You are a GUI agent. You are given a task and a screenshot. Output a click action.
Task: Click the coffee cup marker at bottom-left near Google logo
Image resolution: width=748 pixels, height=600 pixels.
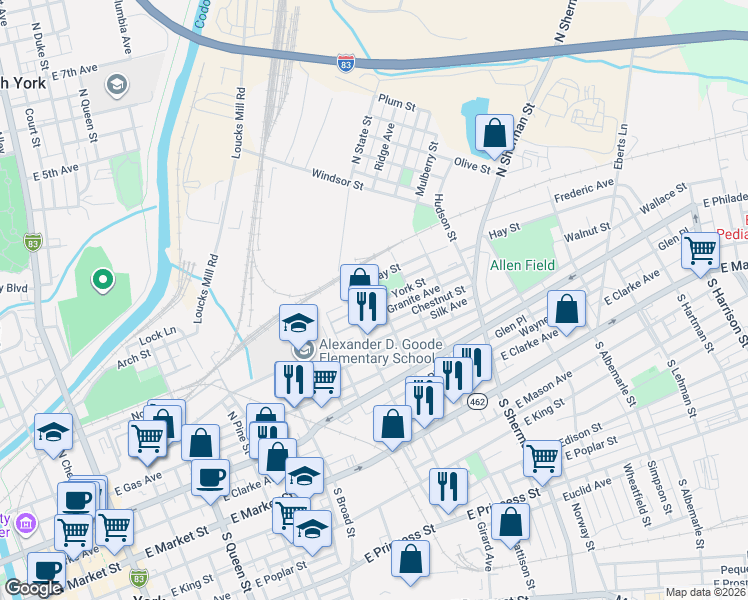click(46, 570)
